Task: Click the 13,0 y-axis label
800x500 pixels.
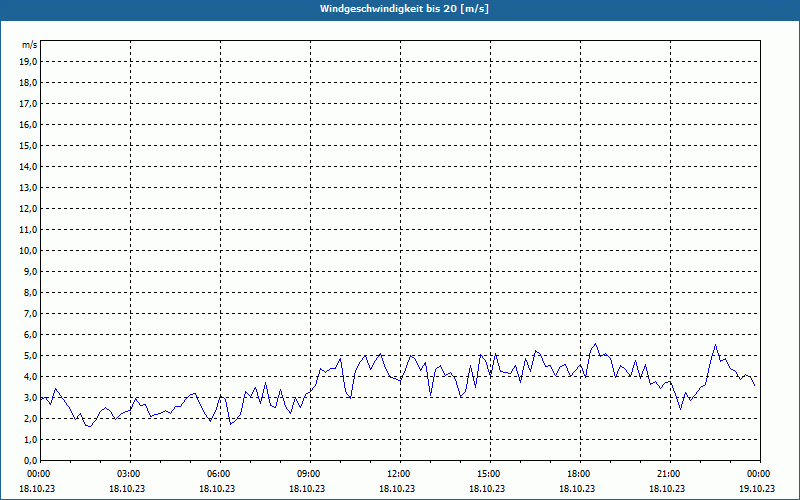Action: 28,187
